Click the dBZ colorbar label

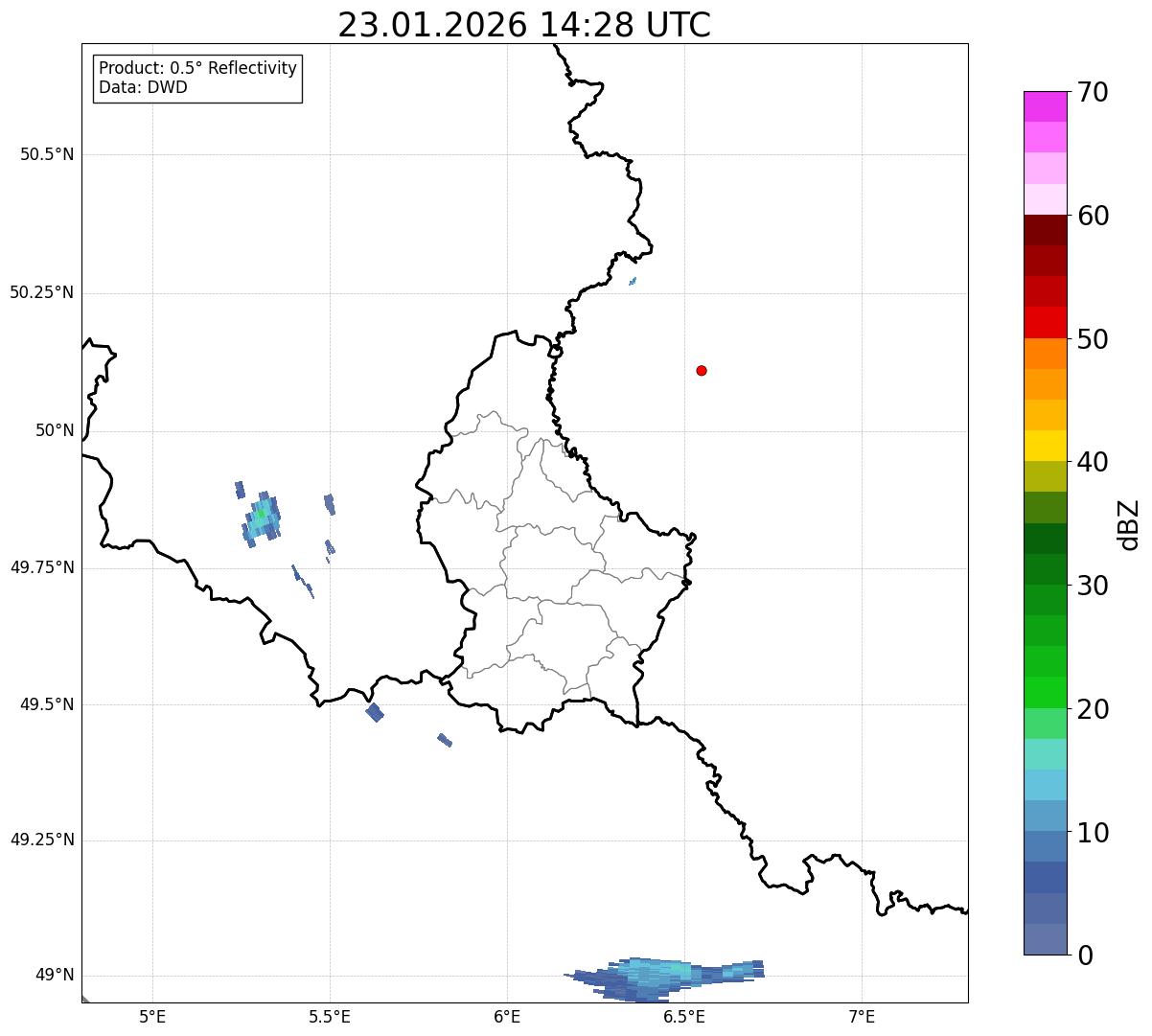pos(1129,524)
